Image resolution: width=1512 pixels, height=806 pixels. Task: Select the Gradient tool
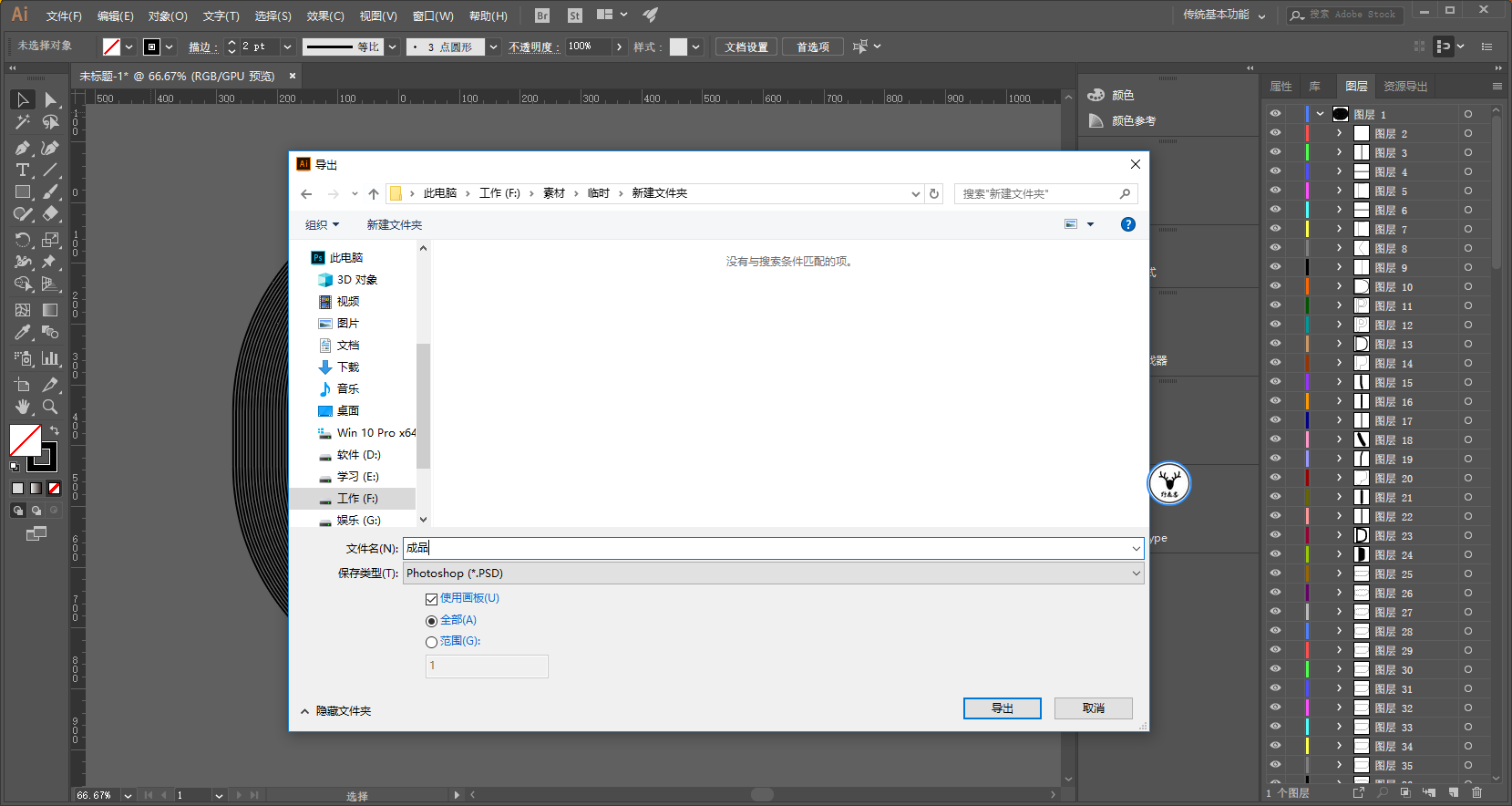pyautogui.click(x=51, y=310)
